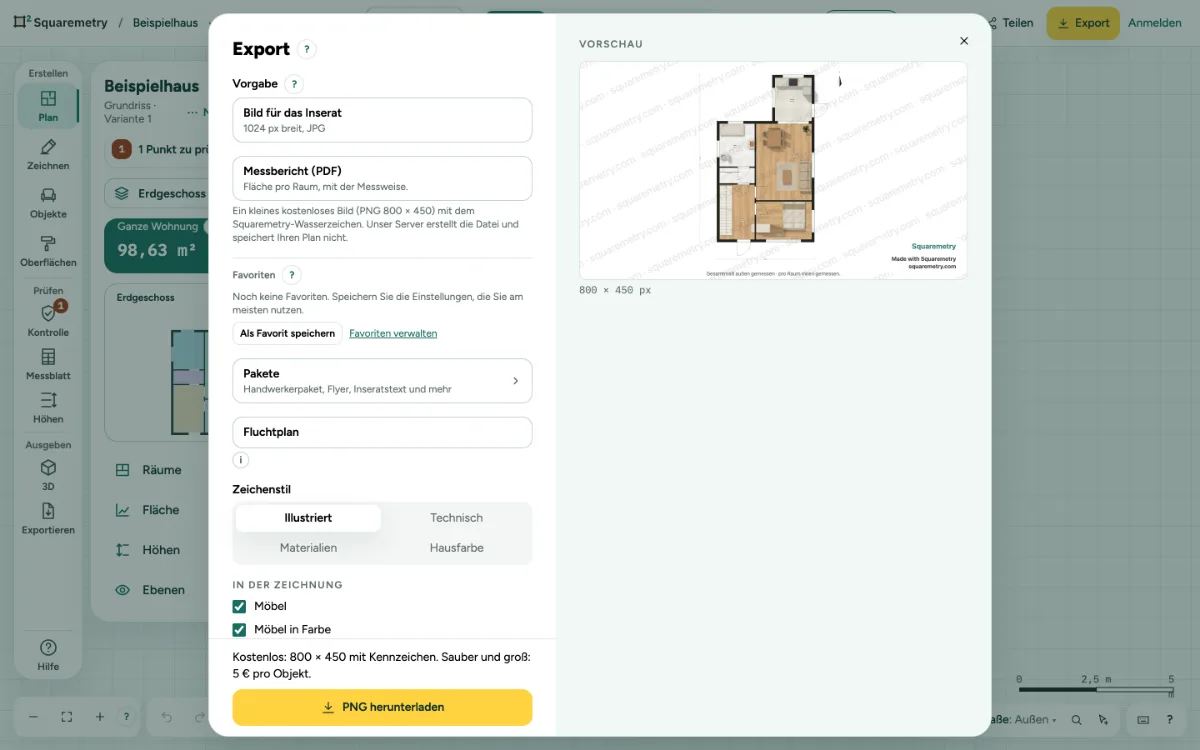Open the Hilfe help icon
1200x750 pixels.
[x=48, y=655]
